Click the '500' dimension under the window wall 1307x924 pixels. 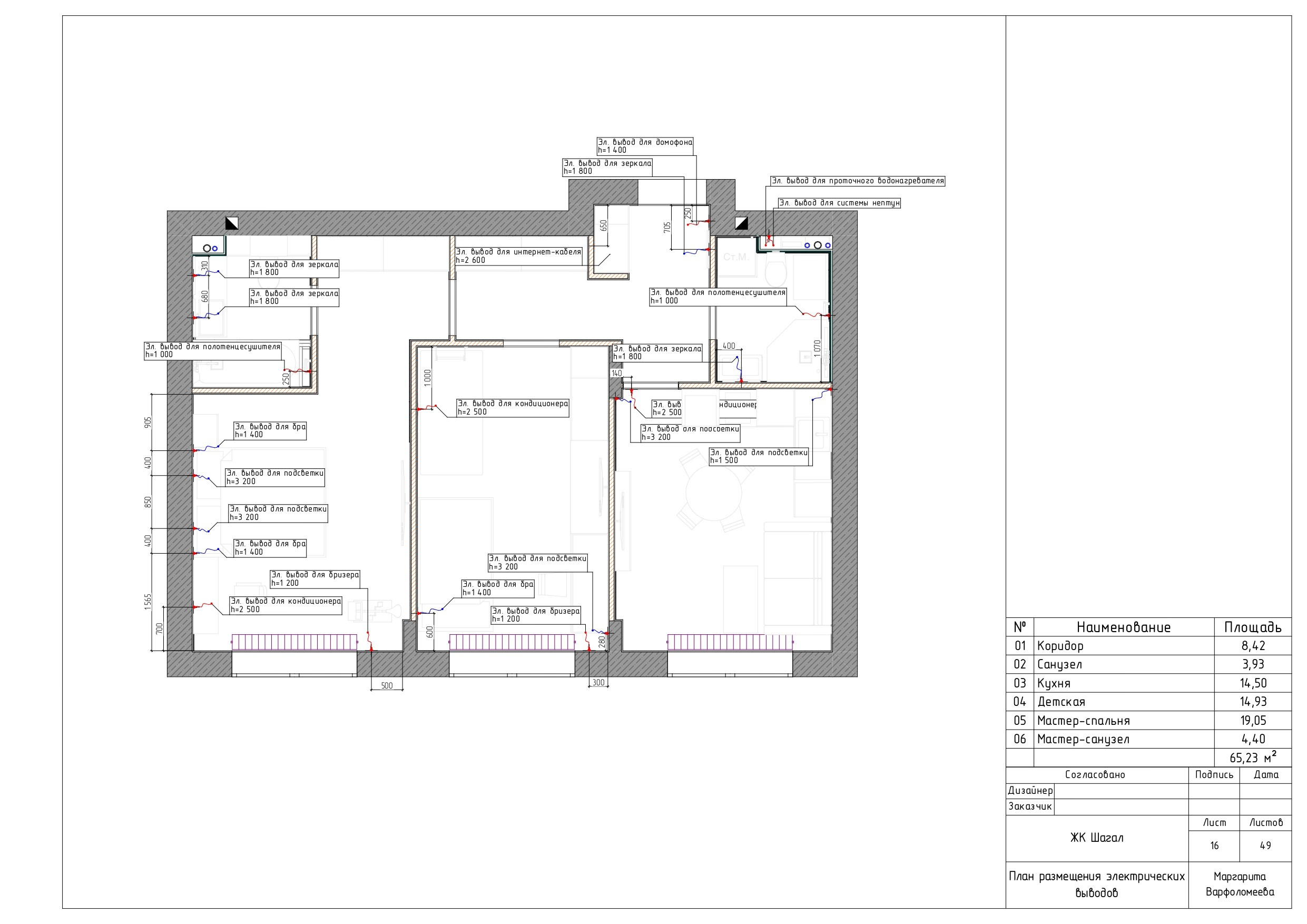[387, 685]
